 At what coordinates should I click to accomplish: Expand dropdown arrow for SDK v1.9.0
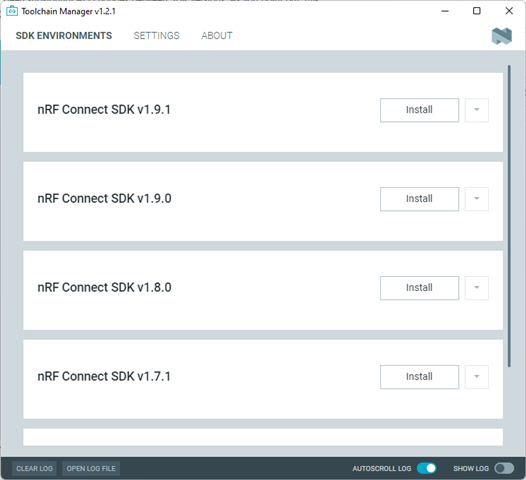477,199
